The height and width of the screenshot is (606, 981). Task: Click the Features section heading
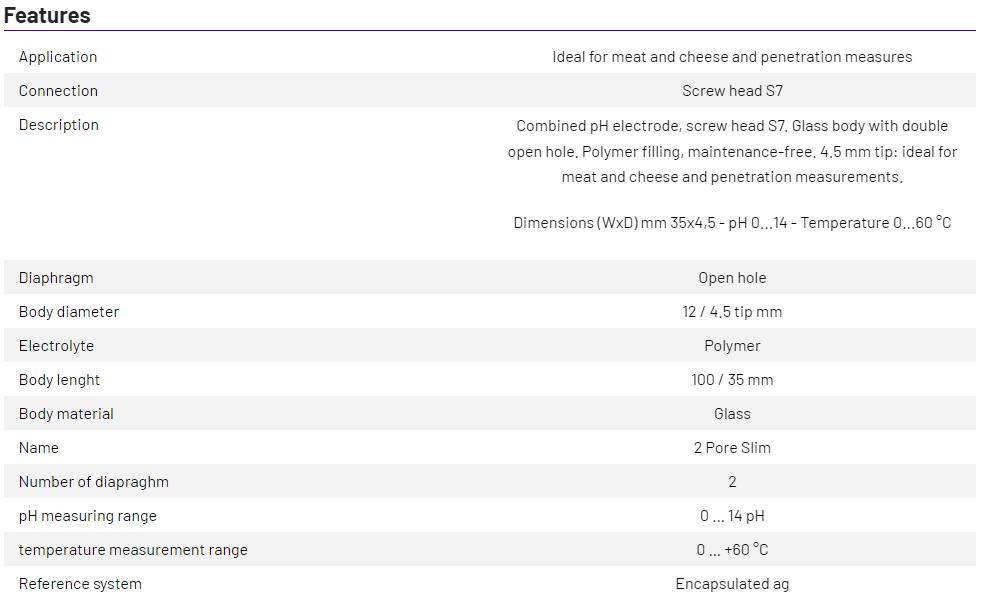47,15
